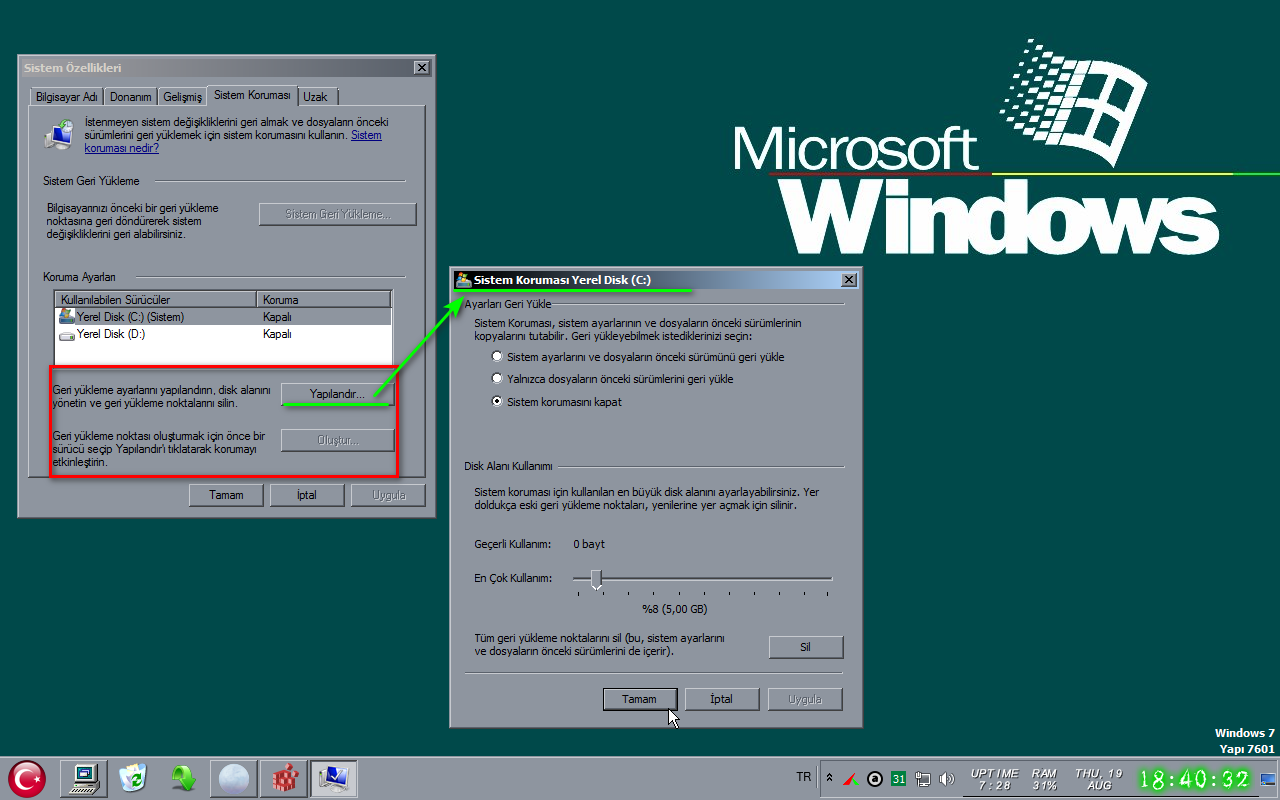The height and width of the screenshot is (800, 1280).
Task: Click the system protection shield icon
Action: click(x=59, y=134)
